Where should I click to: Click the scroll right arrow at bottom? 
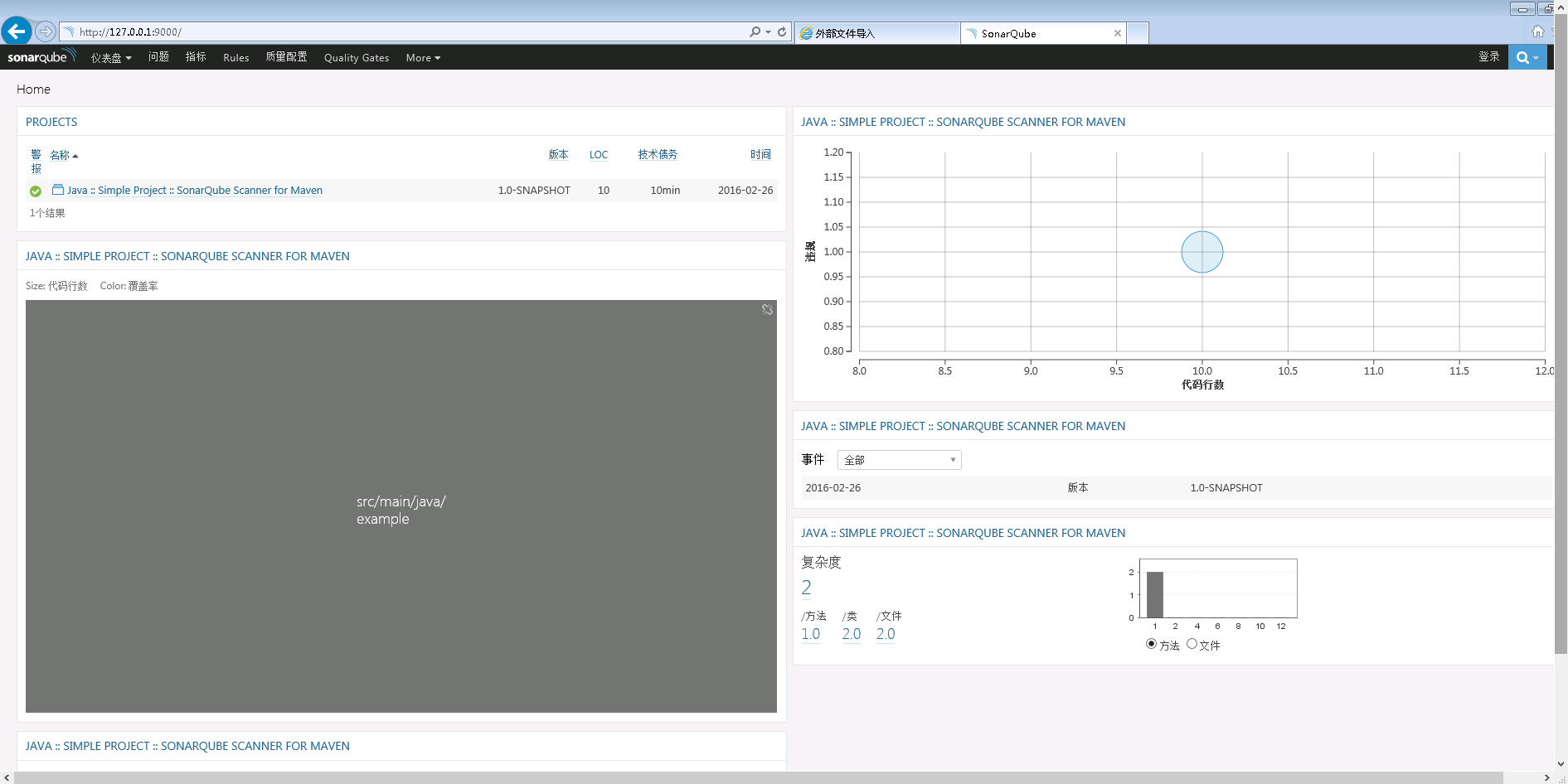point(1547,777)
